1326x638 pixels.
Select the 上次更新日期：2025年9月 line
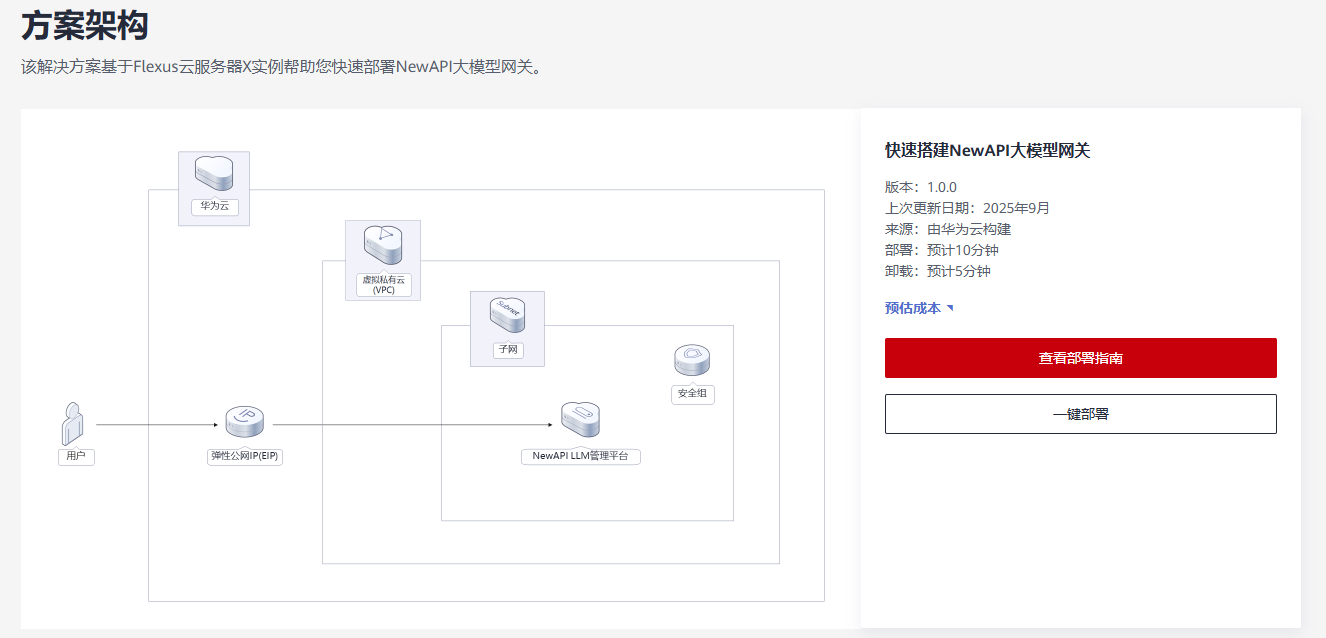coord(967,208)
